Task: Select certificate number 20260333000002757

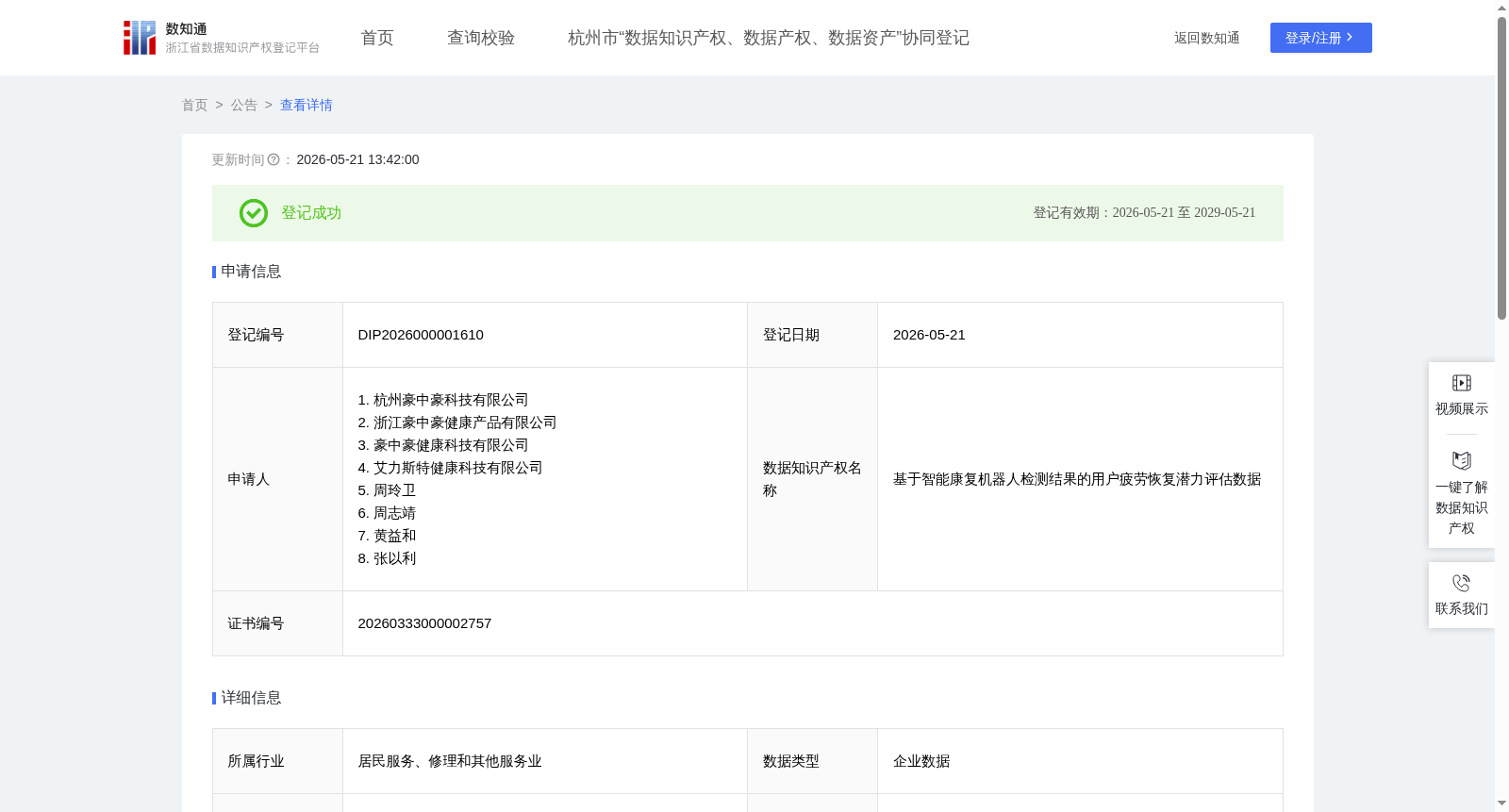Action: (x=424, y=623)
